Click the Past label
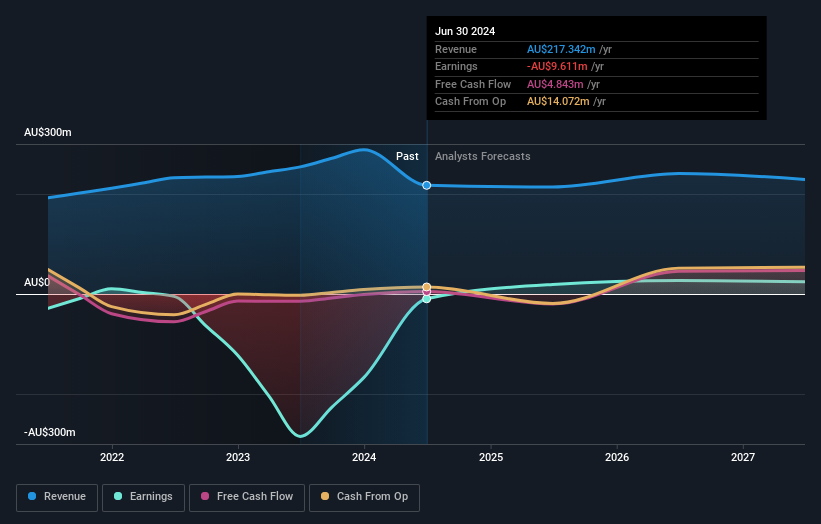Image resolution: width=821 pixels, height=524 pixels. [x=407, y=157]
